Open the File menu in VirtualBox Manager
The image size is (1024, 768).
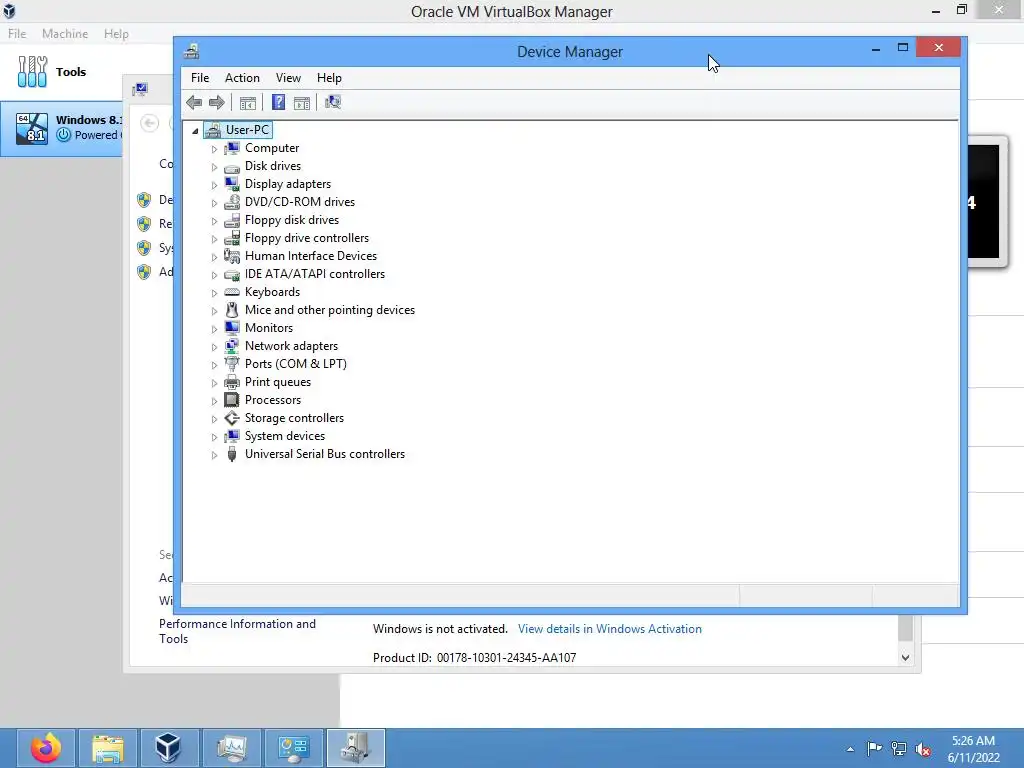tap(17, 33)
